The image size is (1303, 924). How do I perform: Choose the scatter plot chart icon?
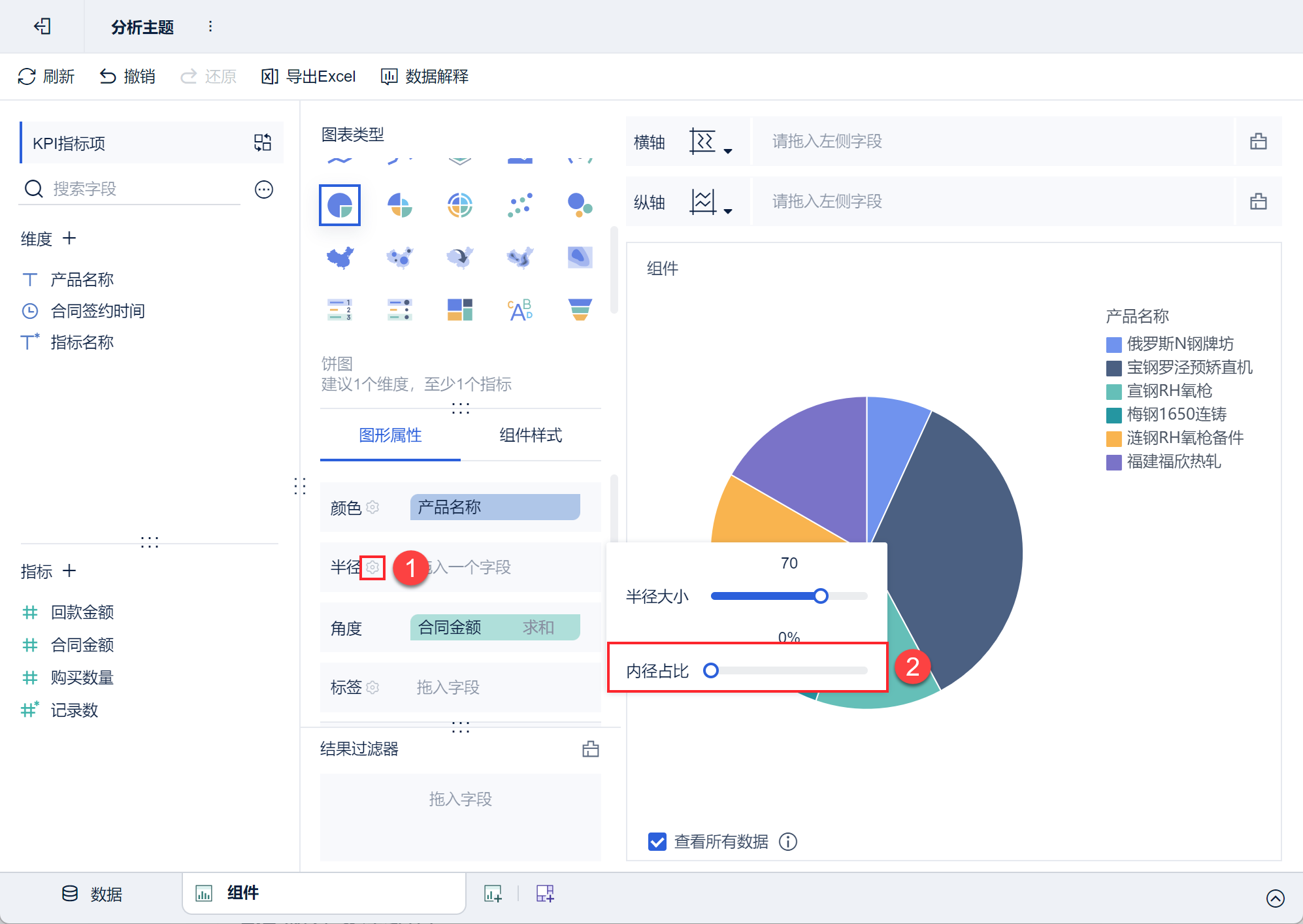pos(520,205)
